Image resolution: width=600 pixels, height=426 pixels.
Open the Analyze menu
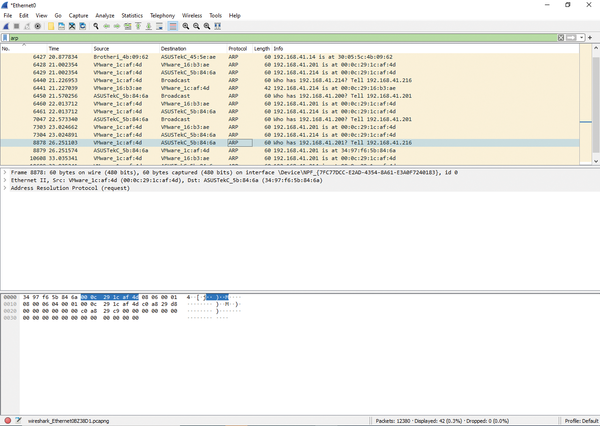click(x=105, y=16)
